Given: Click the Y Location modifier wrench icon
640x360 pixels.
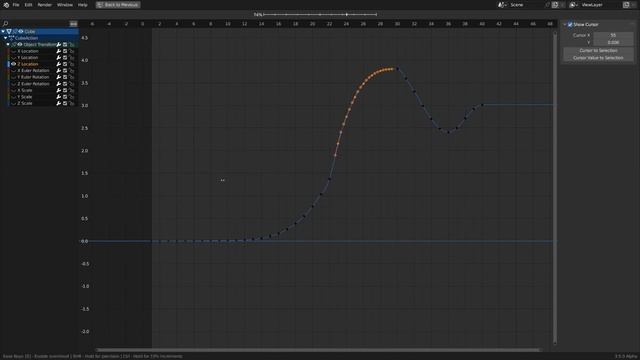Looking at the screenshot, I should tap(58, 58).
